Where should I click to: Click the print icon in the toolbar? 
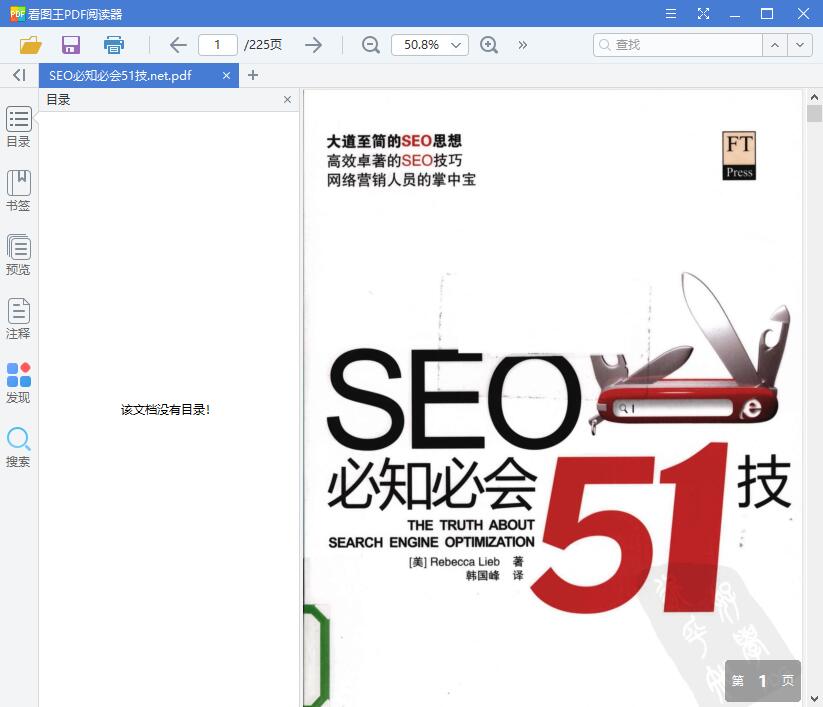pos(113,45)
